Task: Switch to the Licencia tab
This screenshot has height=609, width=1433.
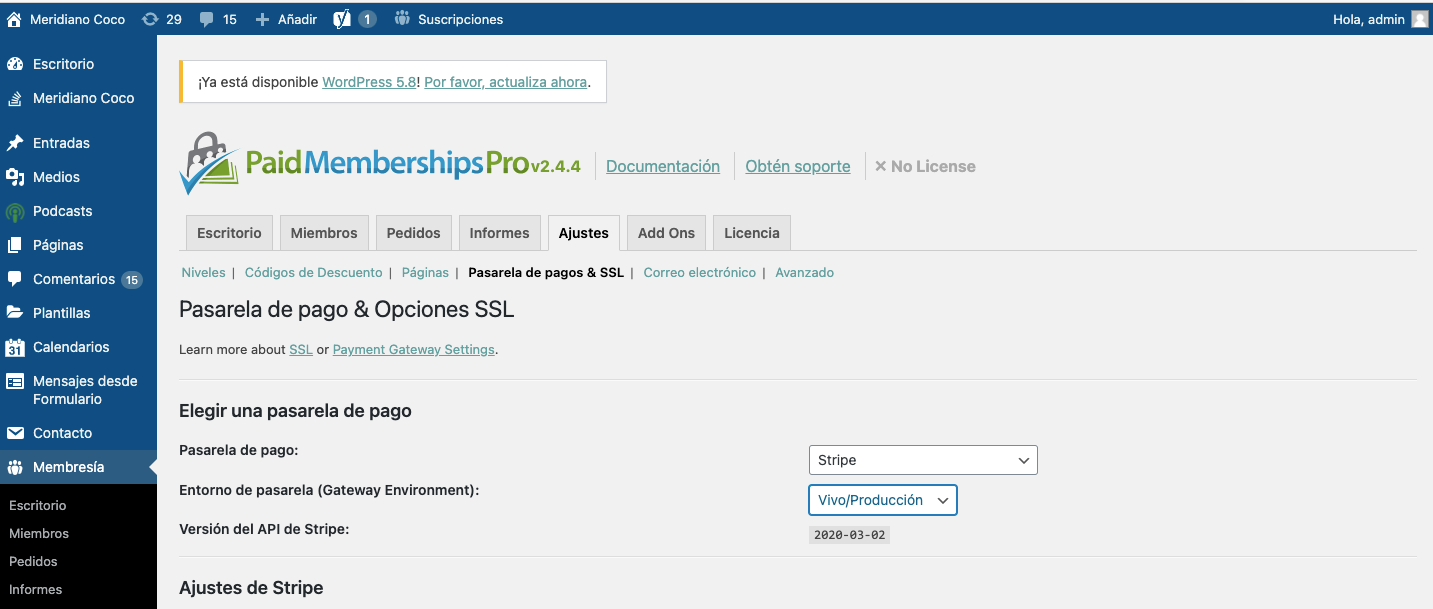Action: tap(752, 233)
